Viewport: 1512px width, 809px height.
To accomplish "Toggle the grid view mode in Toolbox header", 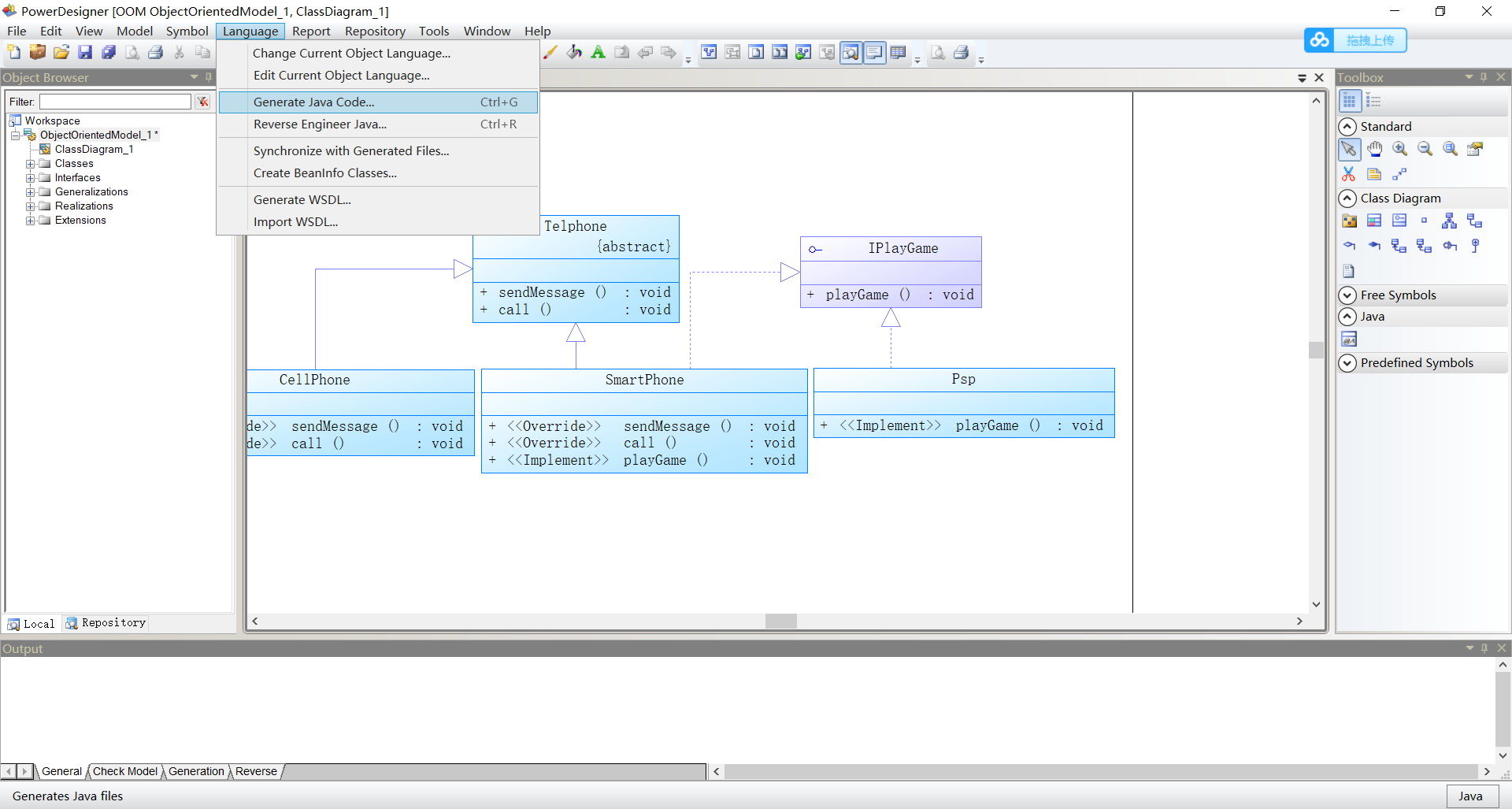I will click(x=1350, y=101).
